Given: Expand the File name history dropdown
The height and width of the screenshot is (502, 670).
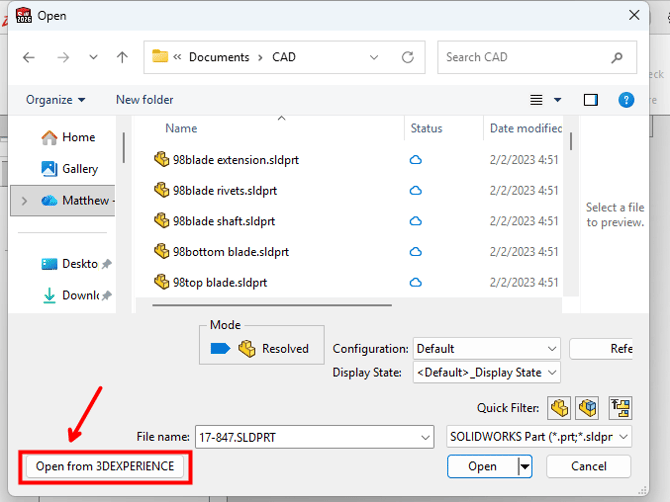Looking at the screenshot, I should (425, 437).
